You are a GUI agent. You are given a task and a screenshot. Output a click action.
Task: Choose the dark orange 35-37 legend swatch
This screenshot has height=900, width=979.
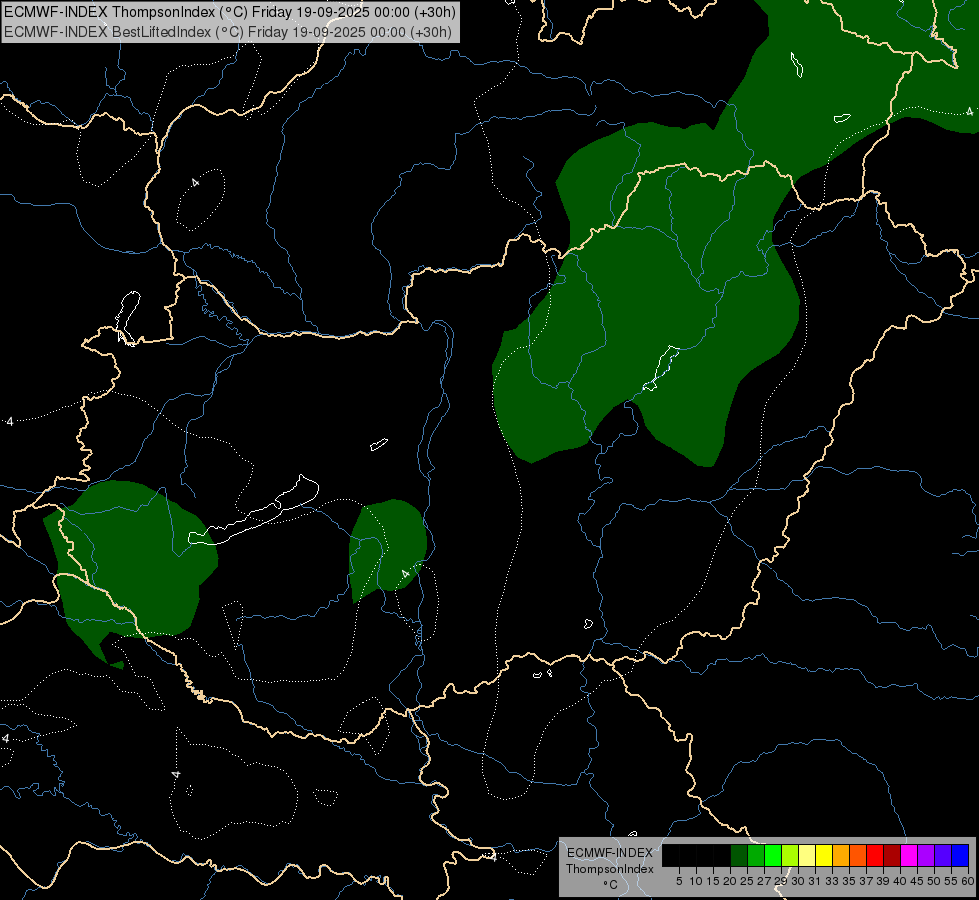(858, 855)
